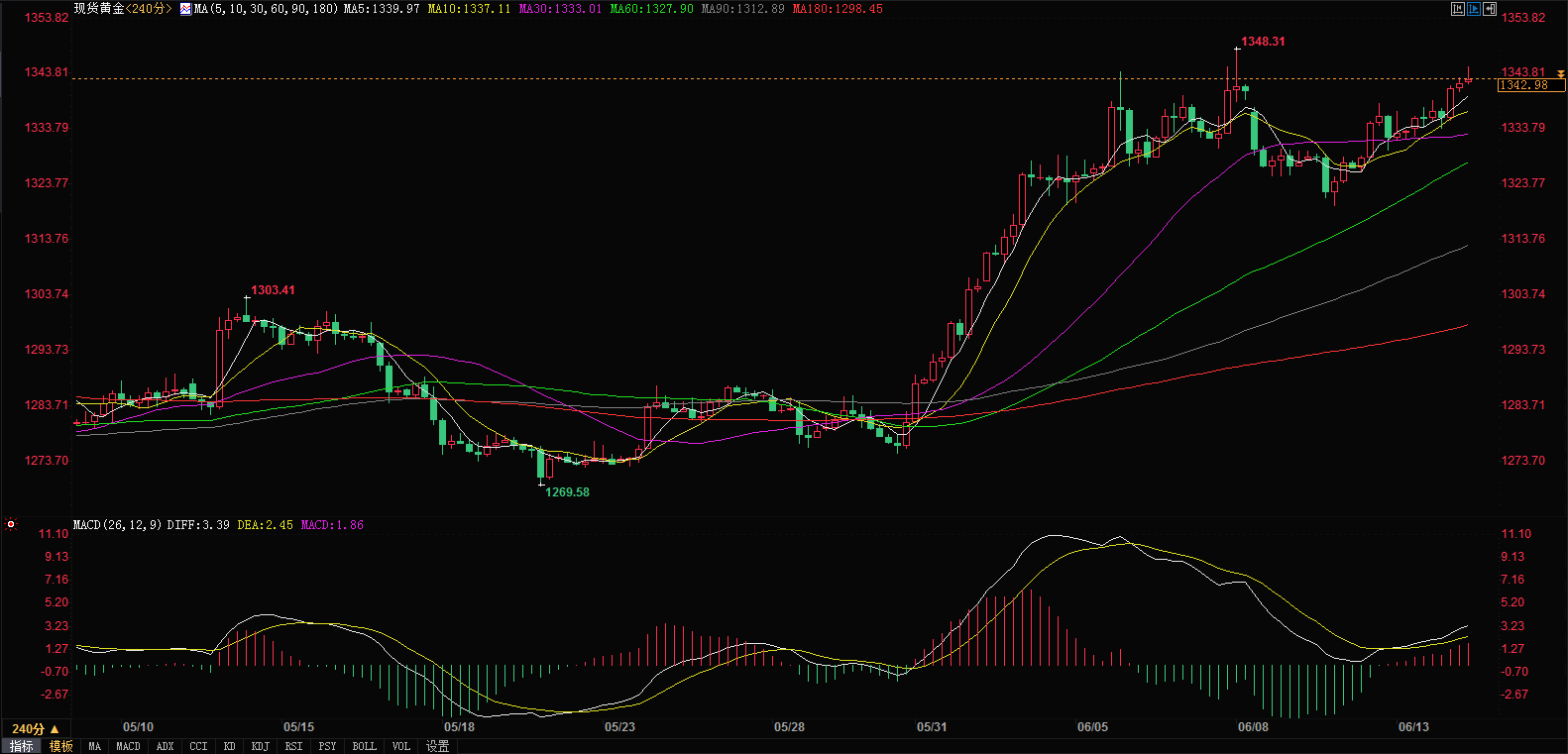Click the 05/15 date marker on time axis

tap(299, 727)
